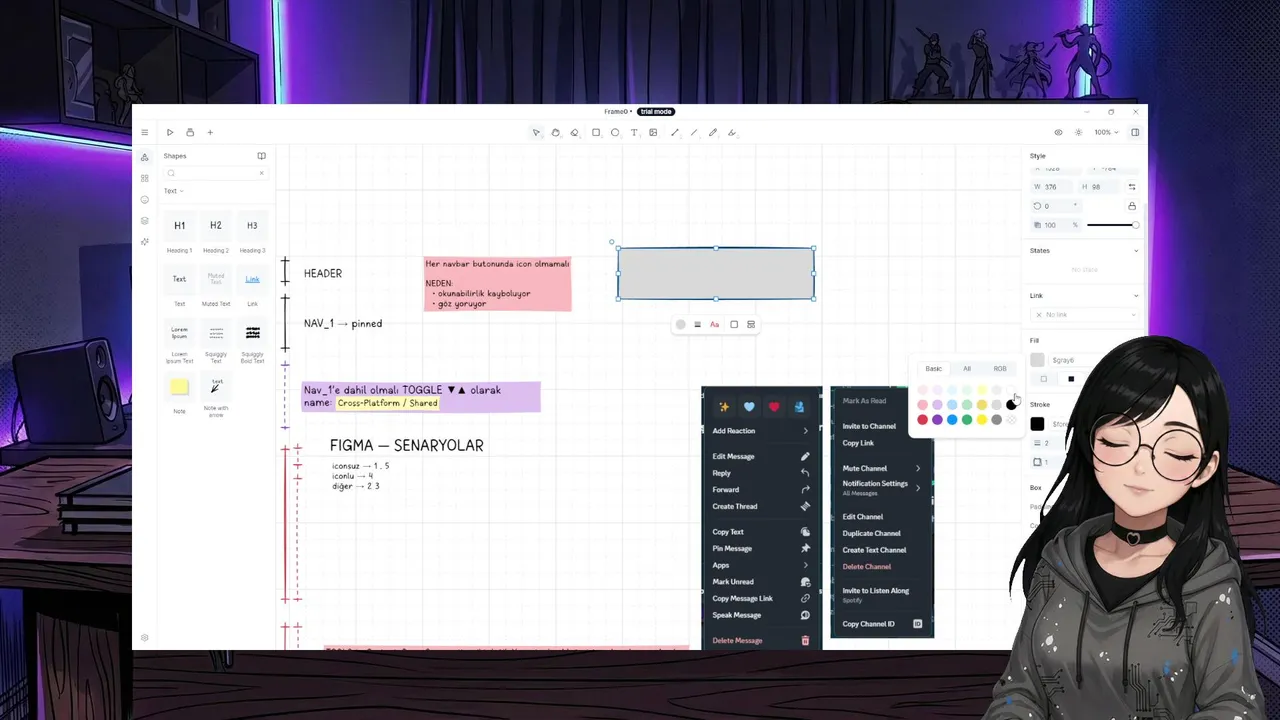Viewport: 1280px width, 720px height.
Task: Open Aa text style in floating toolbar
Action: point(714,324)
